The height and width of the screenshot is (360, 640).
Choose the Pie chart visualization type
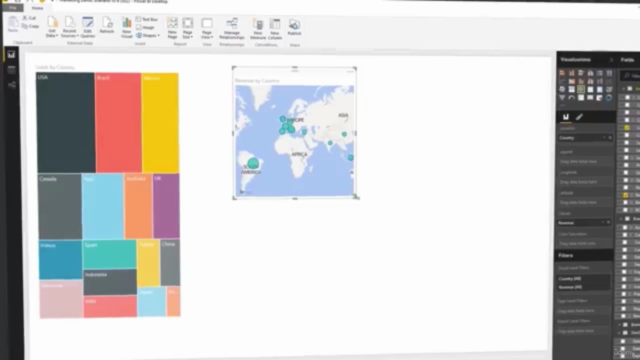[x=562, y=89]
